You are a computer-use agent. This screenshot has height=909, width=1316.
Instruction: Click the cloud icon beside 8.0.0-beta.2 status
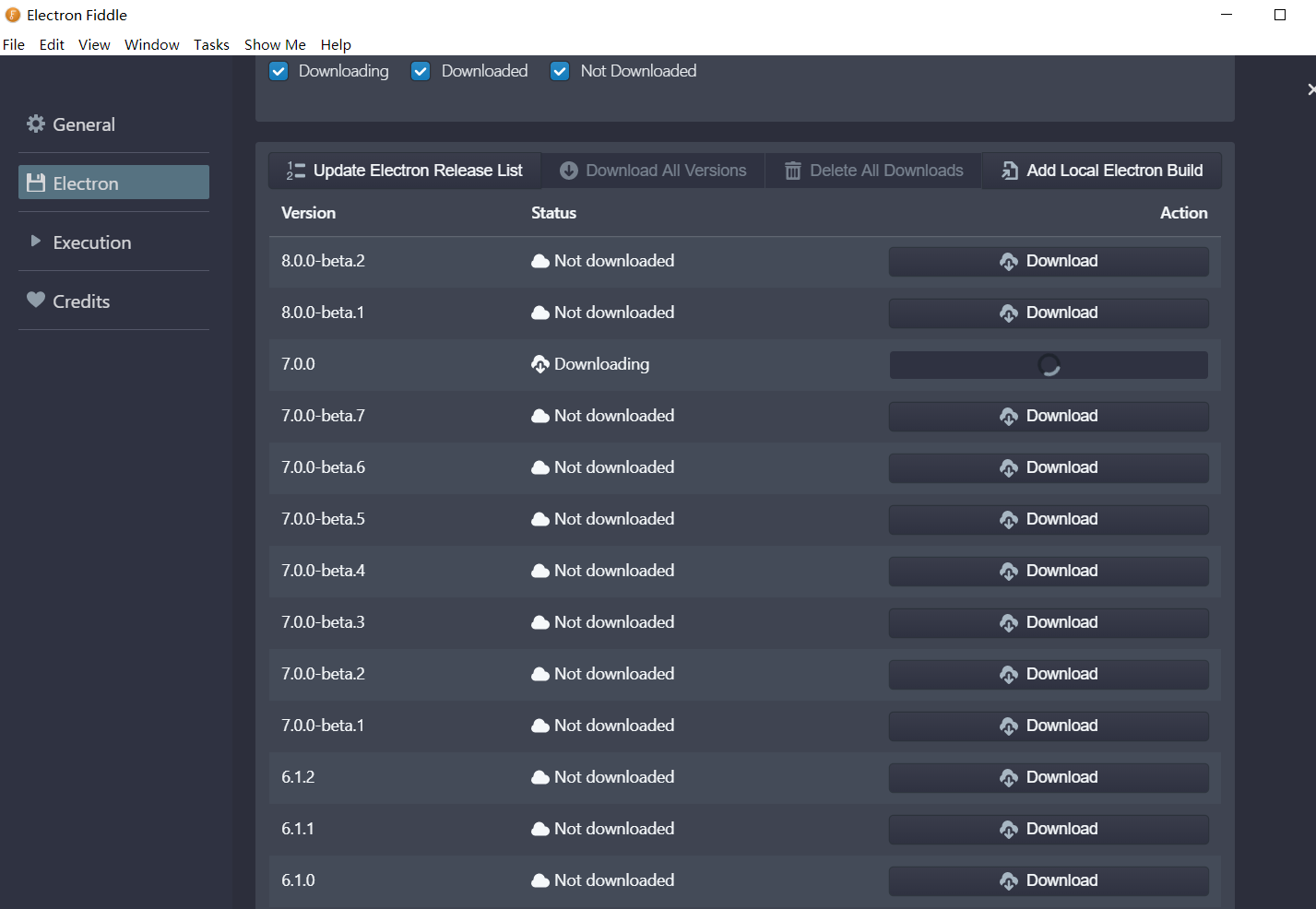[539, 261]
